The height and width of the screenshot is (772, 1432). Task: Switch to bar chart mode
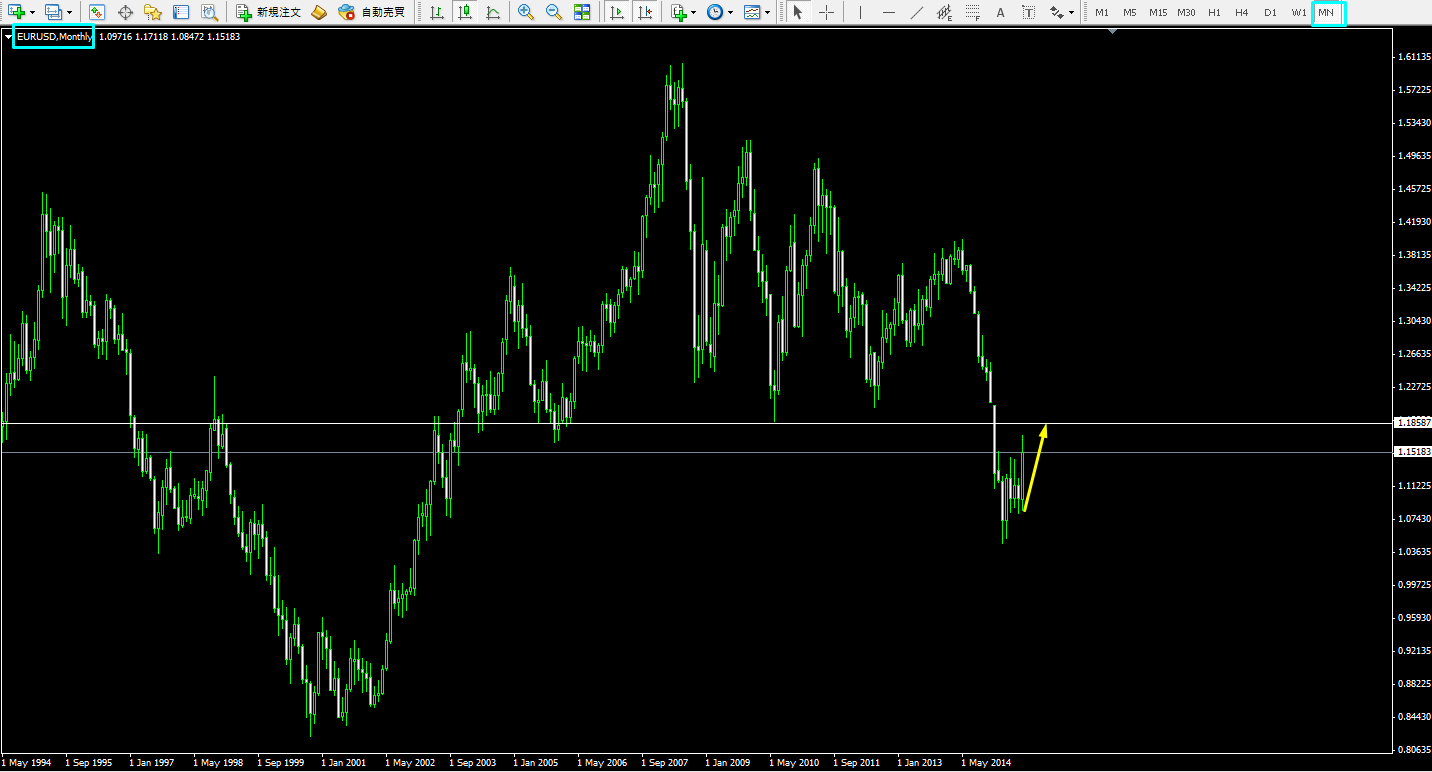(x=436, y=12)
